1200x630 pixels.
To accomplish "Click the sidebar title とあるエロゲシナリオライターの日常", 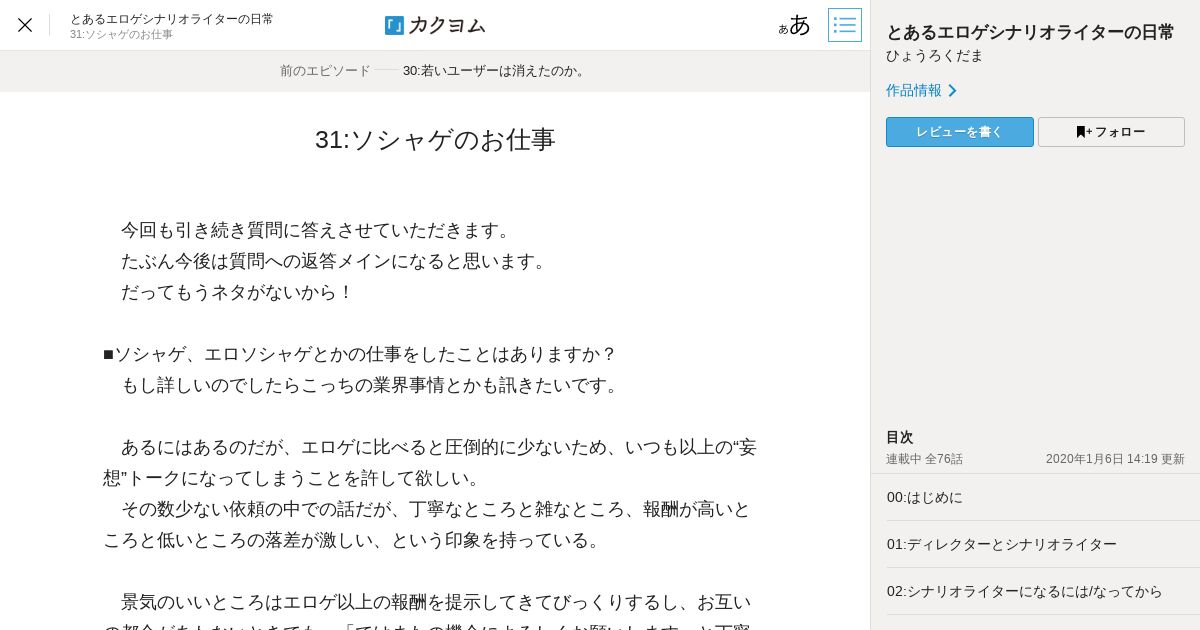I will 1030,32.
